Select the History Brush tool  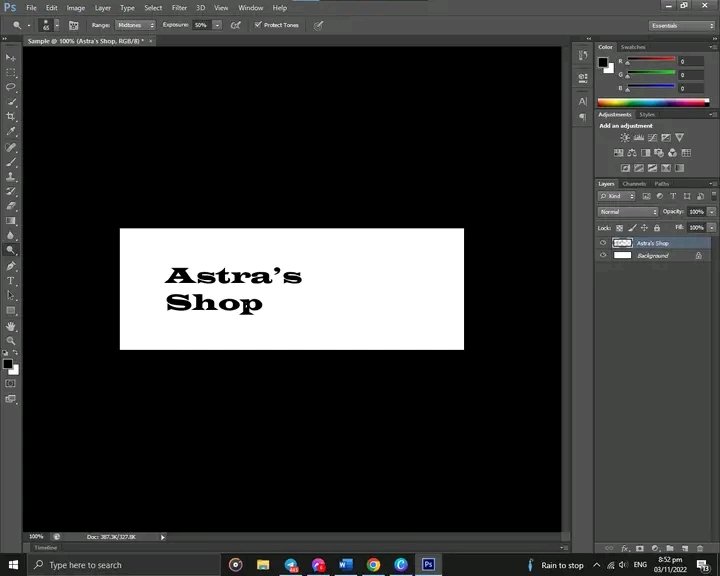tap(10, 192)
